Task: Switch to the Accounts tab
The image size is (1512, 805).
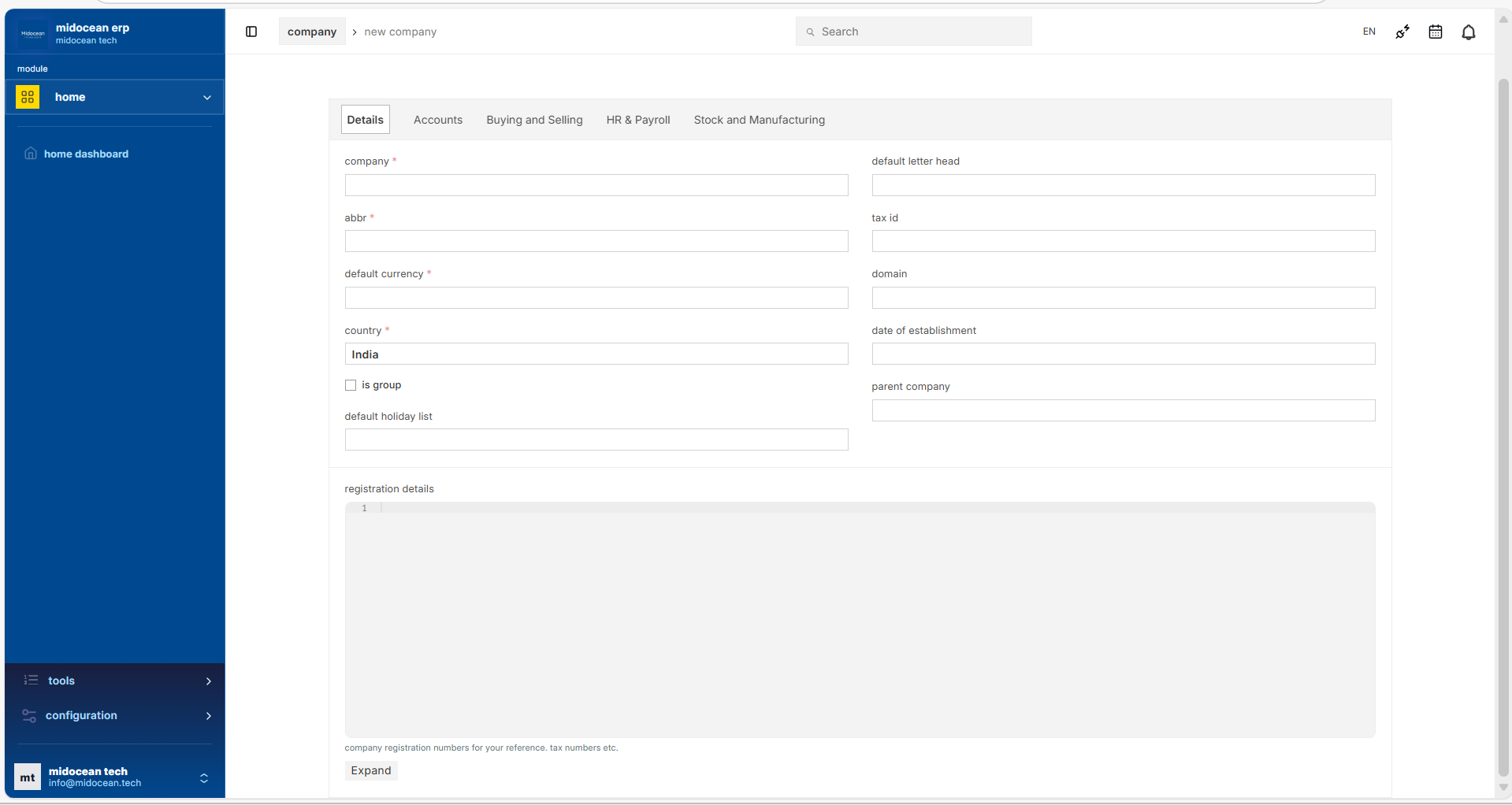Action: 438,120
